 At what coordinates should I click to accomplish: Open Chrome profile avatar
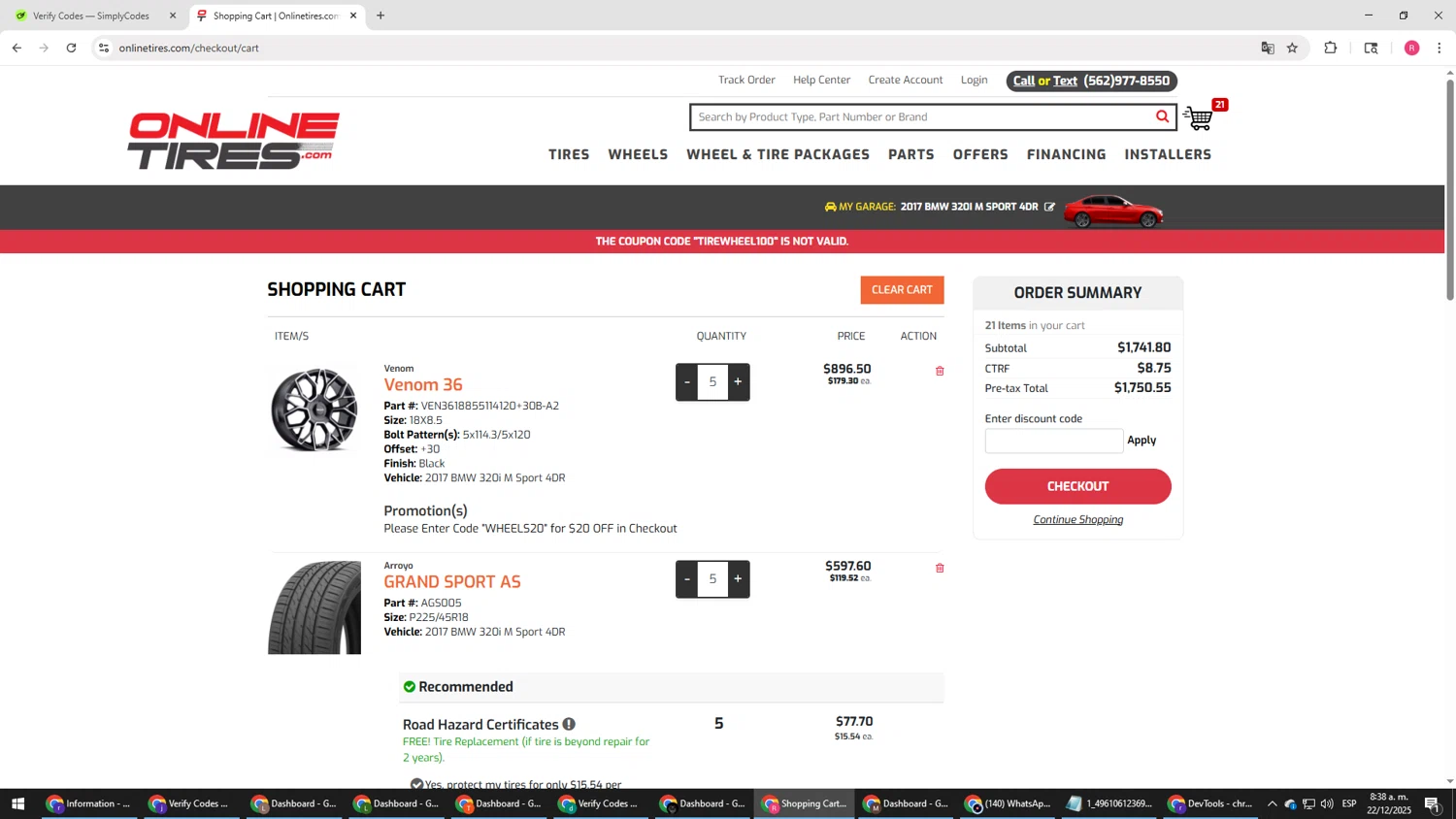click(x=1411, y=48)
